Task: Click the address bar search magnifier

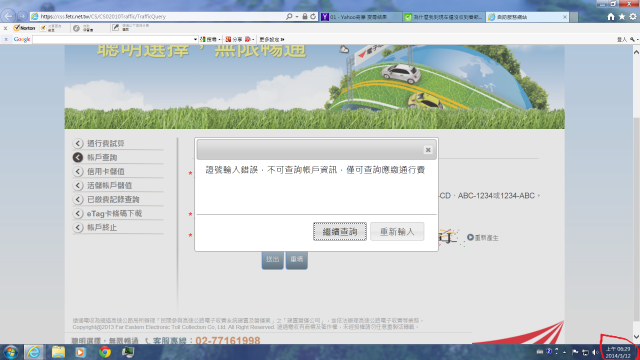Action: tap(289, 16)
